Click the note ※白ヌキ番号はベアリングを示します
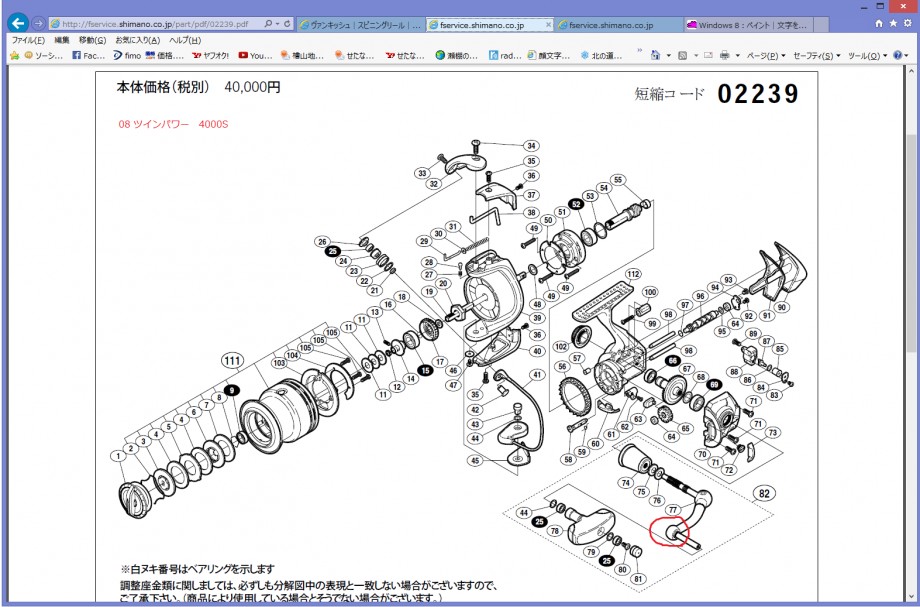This screenshot has width=920, height=607. pyautogui.click(x=198, y=569)
